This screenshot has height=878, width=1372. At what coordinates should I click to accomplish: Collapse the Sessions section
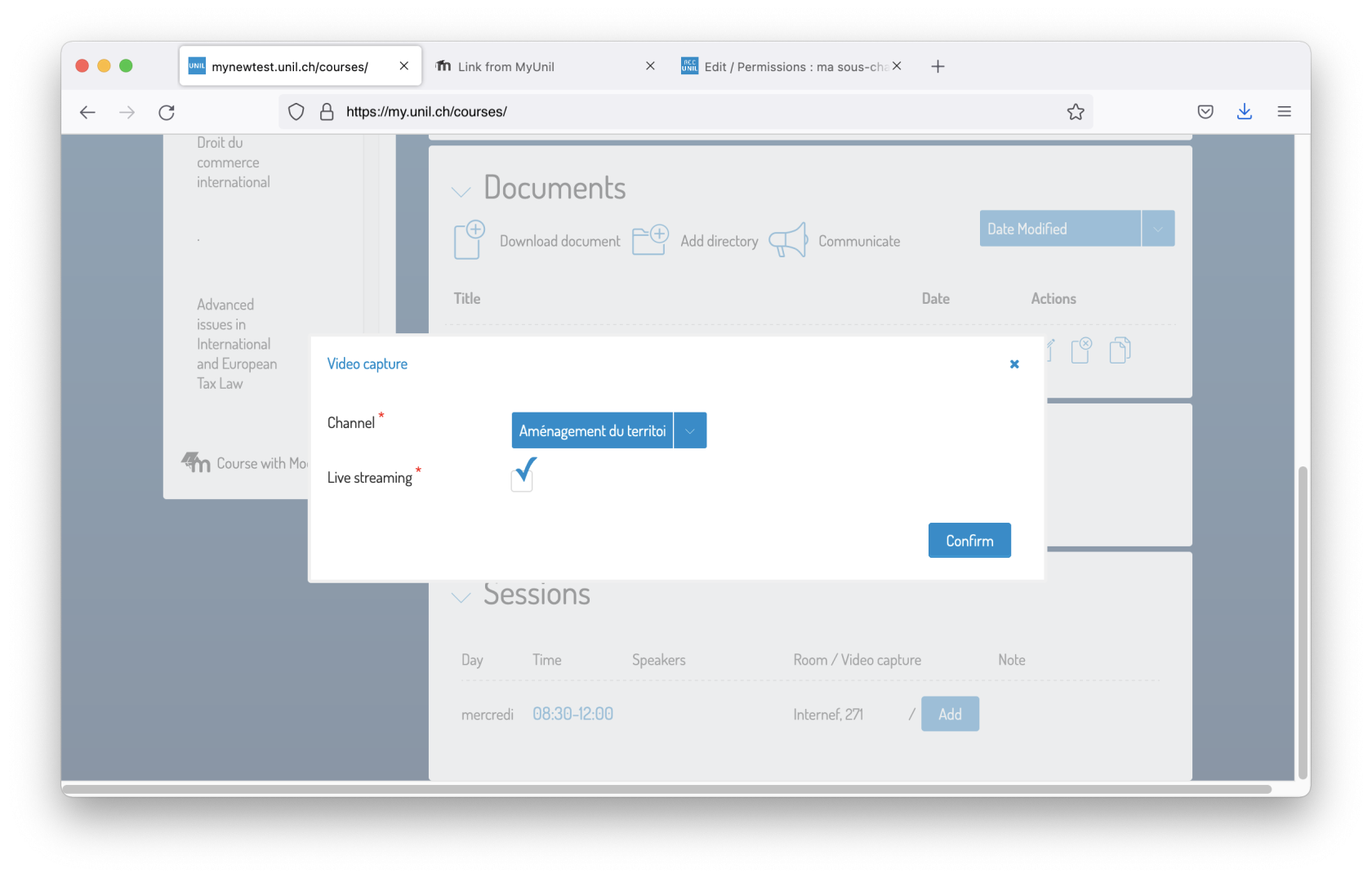point(461,597)
